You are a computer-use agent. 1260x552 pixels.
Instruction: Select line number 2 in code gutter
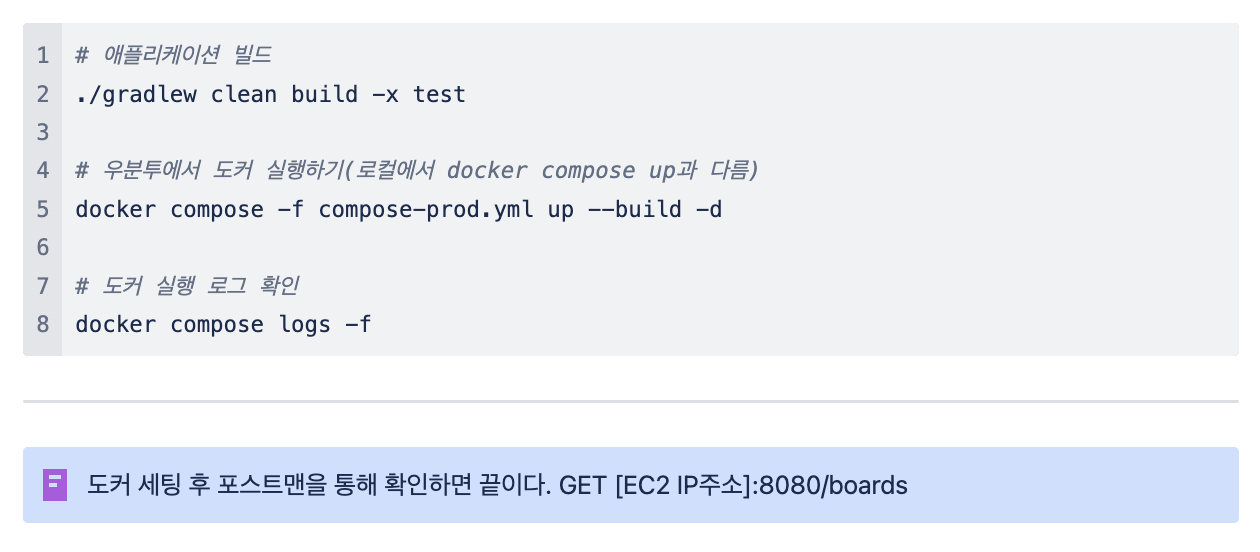(43, 95)
